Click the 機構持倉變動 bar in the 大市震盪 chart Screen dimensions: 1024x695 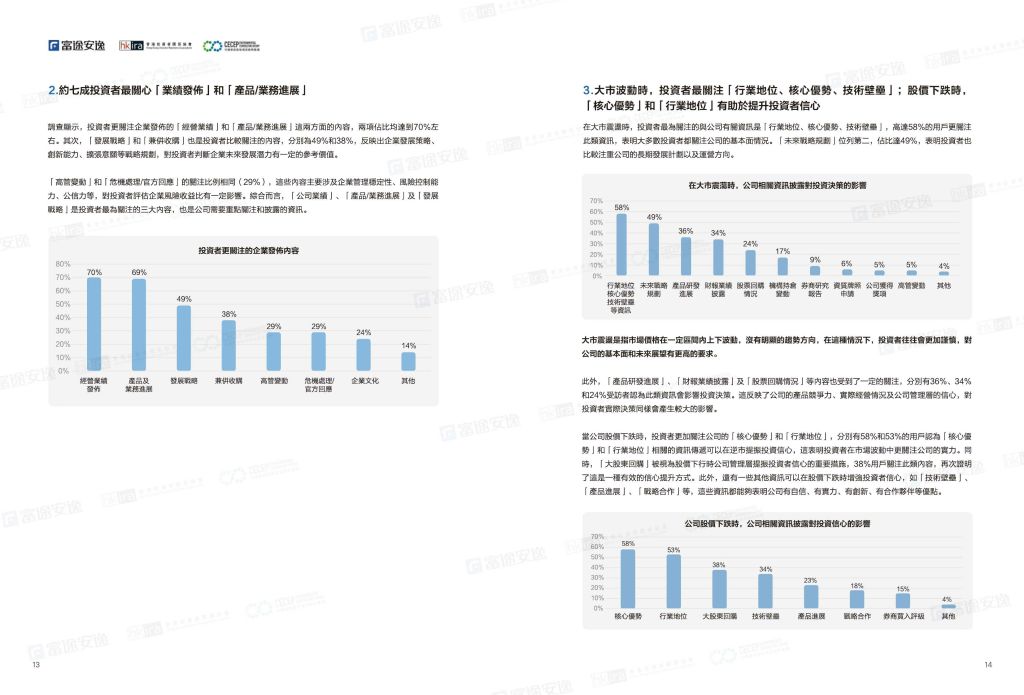click(782, 267)
